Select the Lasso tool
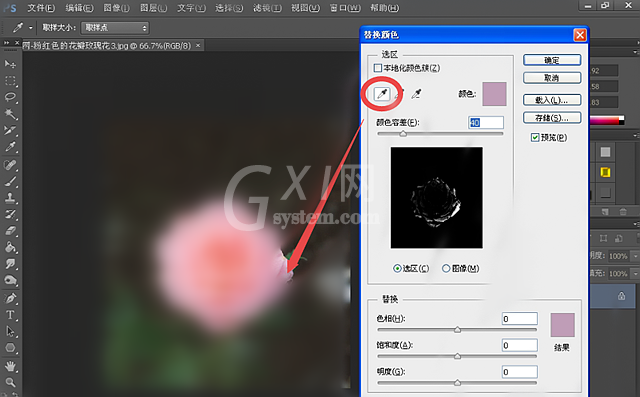 point(10,97)
